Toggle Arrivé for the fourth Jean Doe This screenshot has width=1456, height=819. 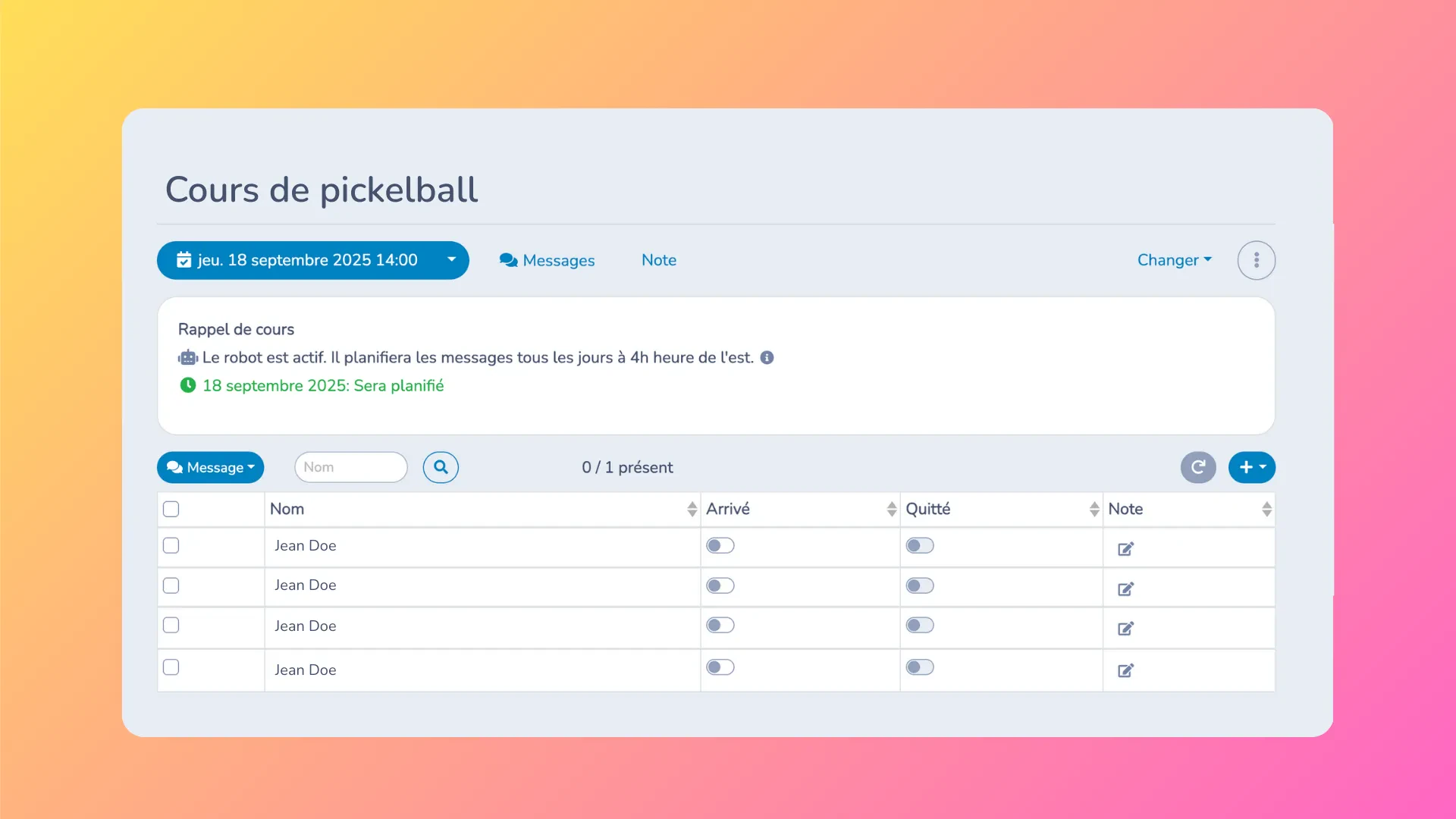coord(720,667)
